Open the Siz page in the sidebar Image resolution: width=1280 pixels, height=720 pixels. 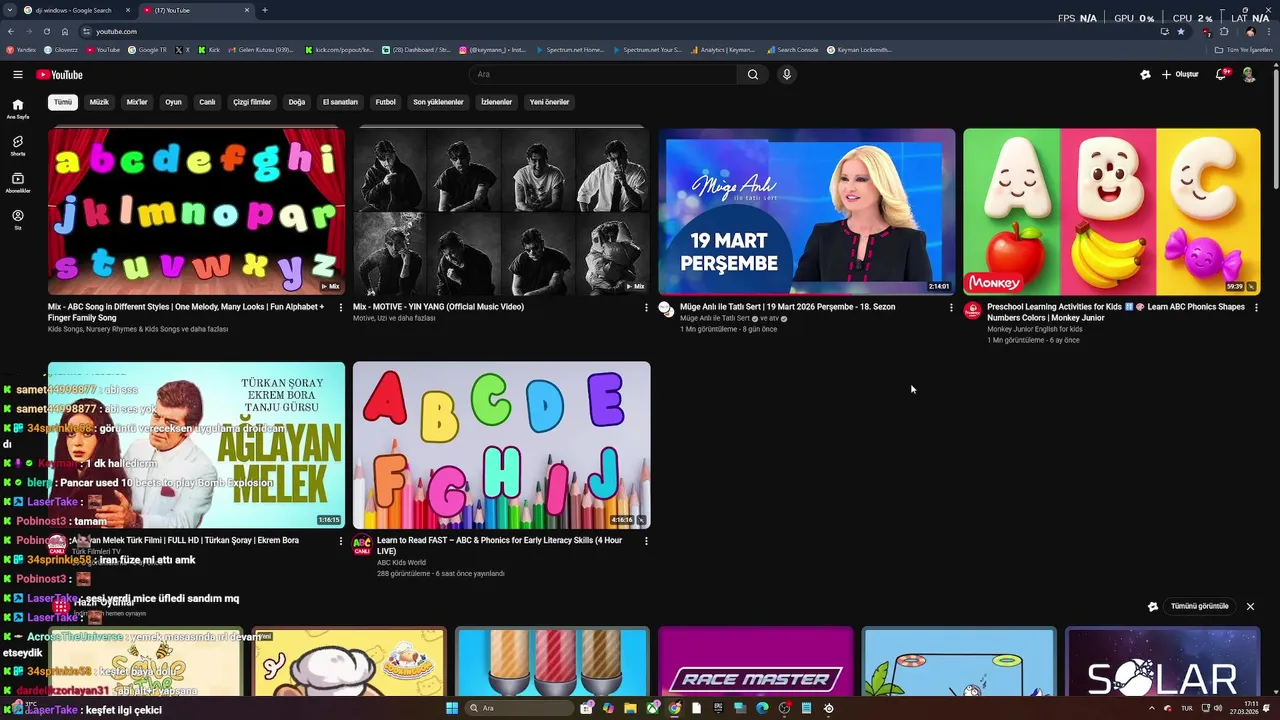(18, 220)
